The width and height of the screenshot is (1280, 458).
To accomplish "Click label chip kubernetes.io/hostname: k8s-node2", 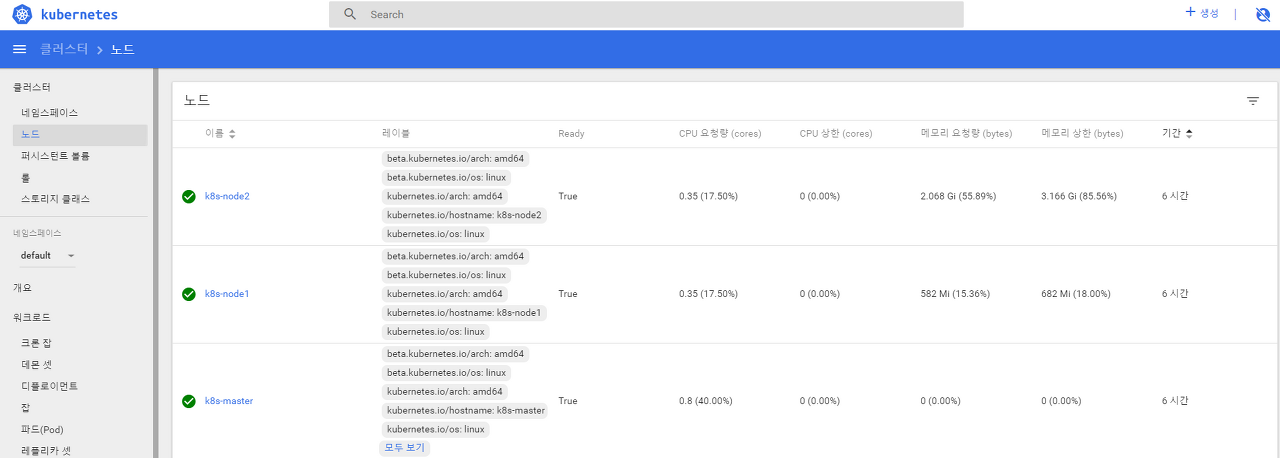I will (464, 215).
